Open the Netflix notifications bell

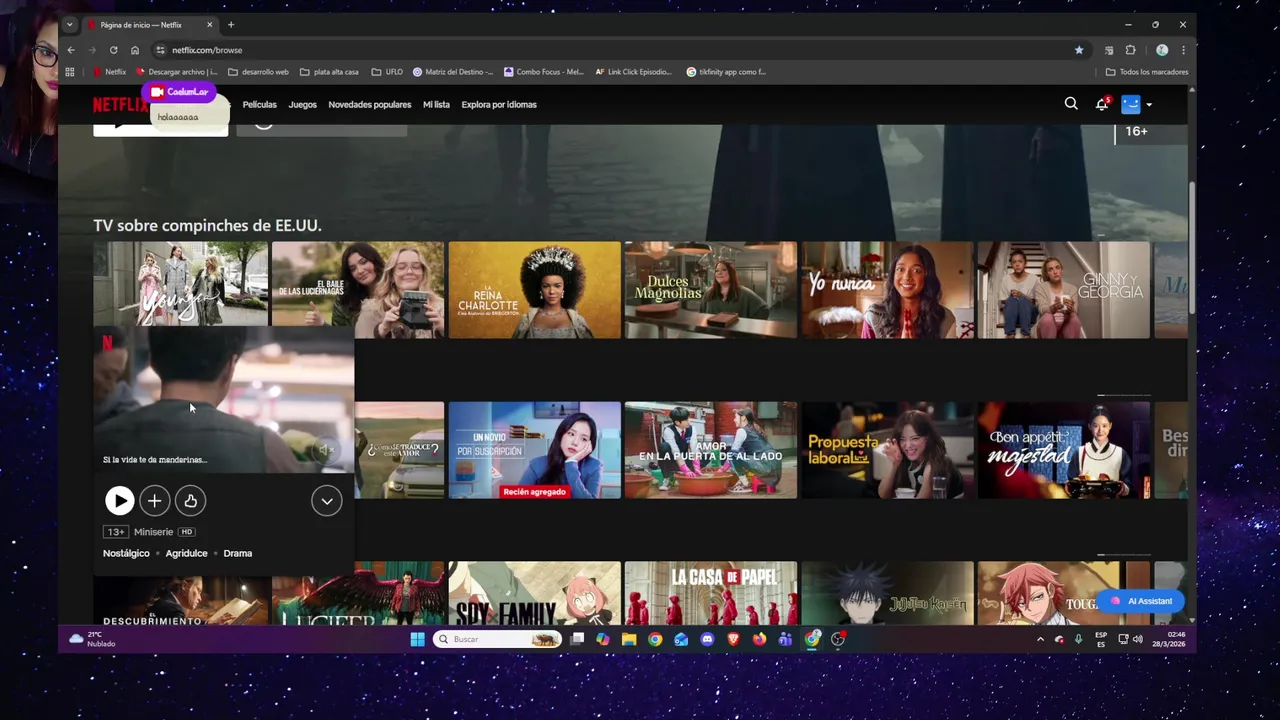pyautogui.click(x=1102, y=104)
